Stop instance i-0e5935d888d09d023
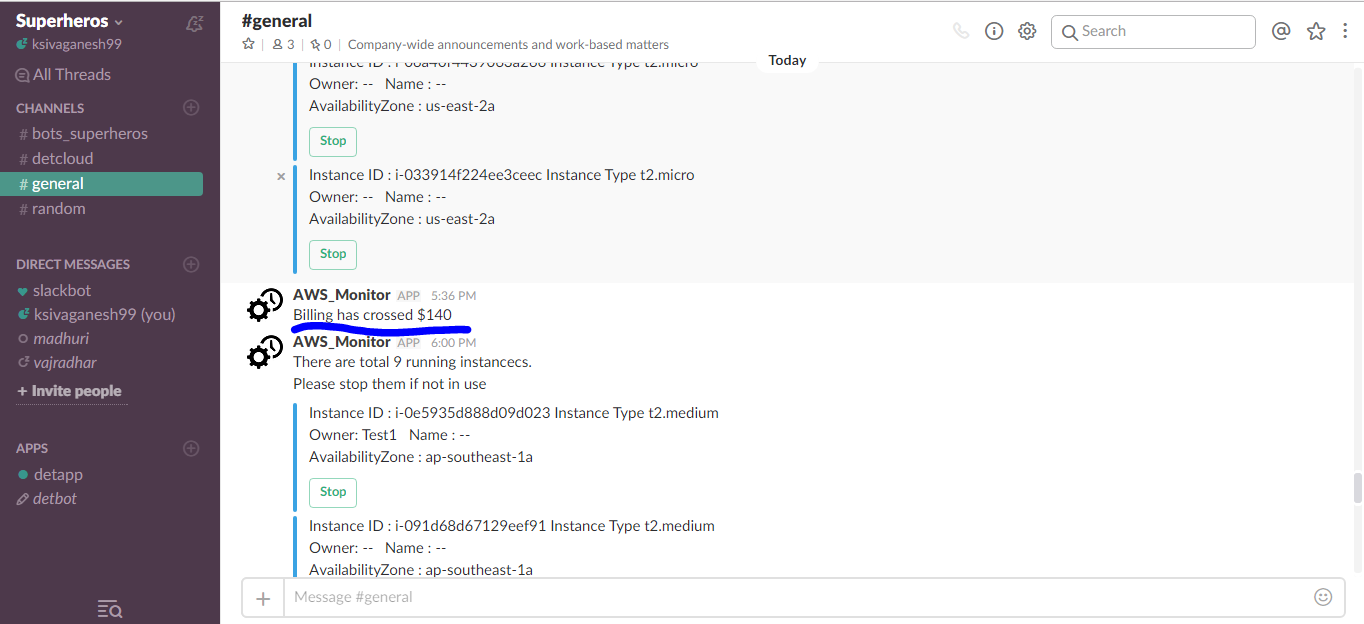 [x=333, y=492]
